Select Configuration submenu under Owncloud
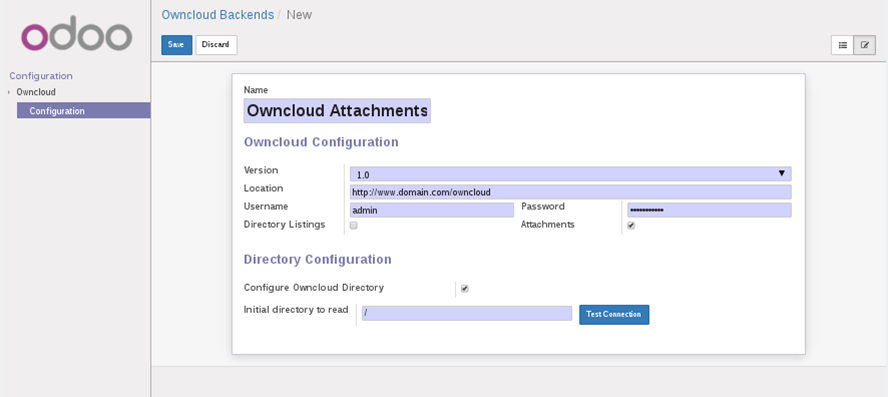This screenshot has height=397, width=888. pyautogui.click(x=83, y=111)
